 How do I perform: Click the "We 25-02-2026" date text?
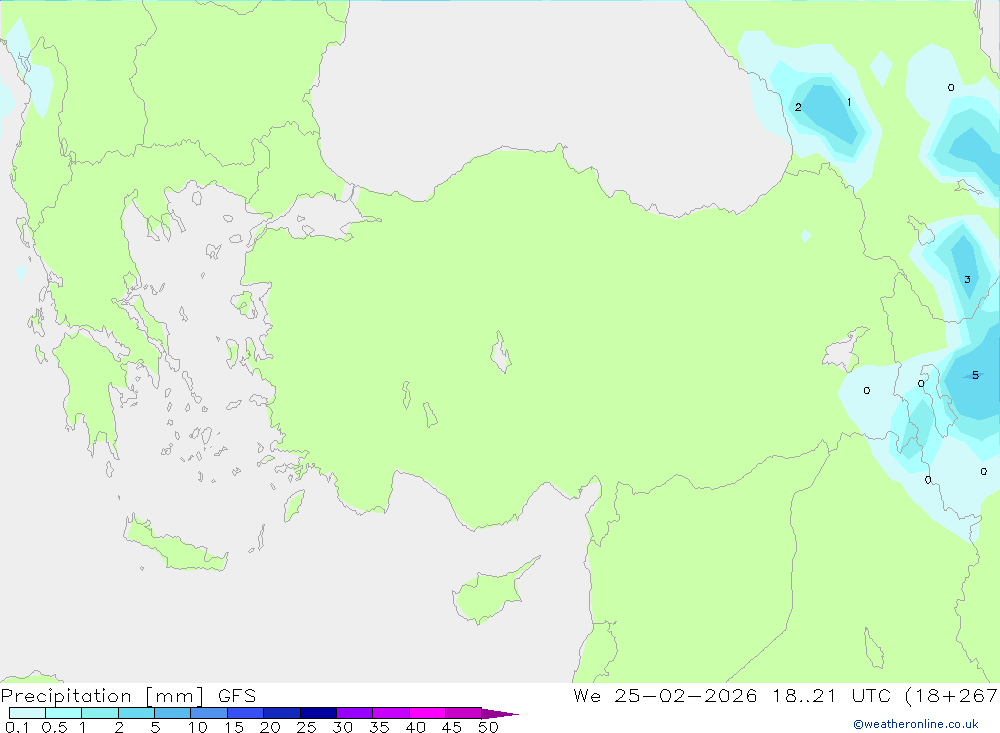665,696
